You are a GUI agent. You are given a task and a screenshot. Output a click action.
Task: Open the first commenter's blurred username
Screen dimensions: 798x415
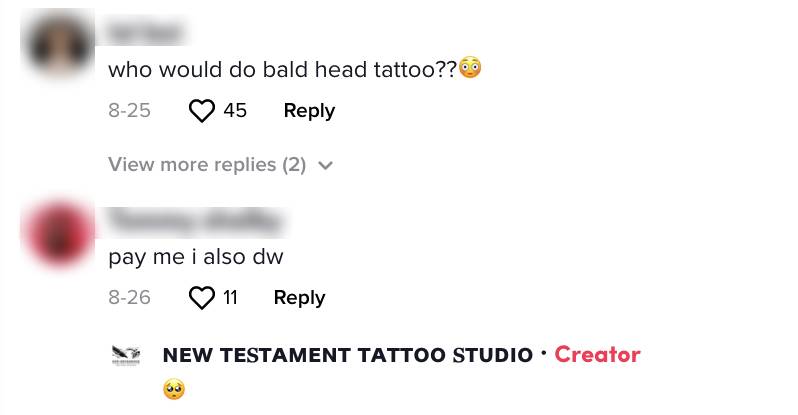145,32
